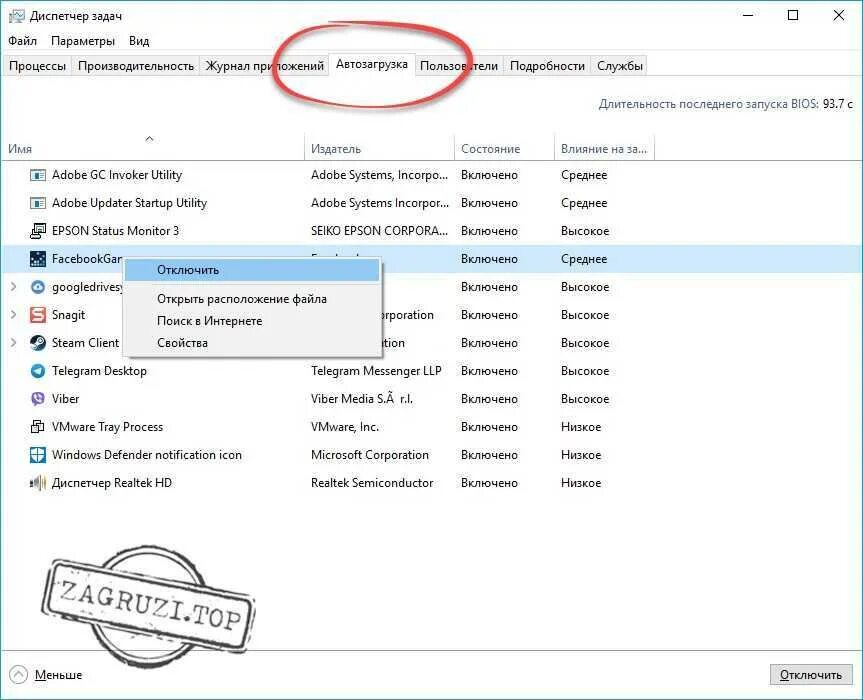The width and height of the screenshot is (863, 700).
Task: Click the Realtek HD speaker icon
Action: pyautogui.click(x=37, y=483)
